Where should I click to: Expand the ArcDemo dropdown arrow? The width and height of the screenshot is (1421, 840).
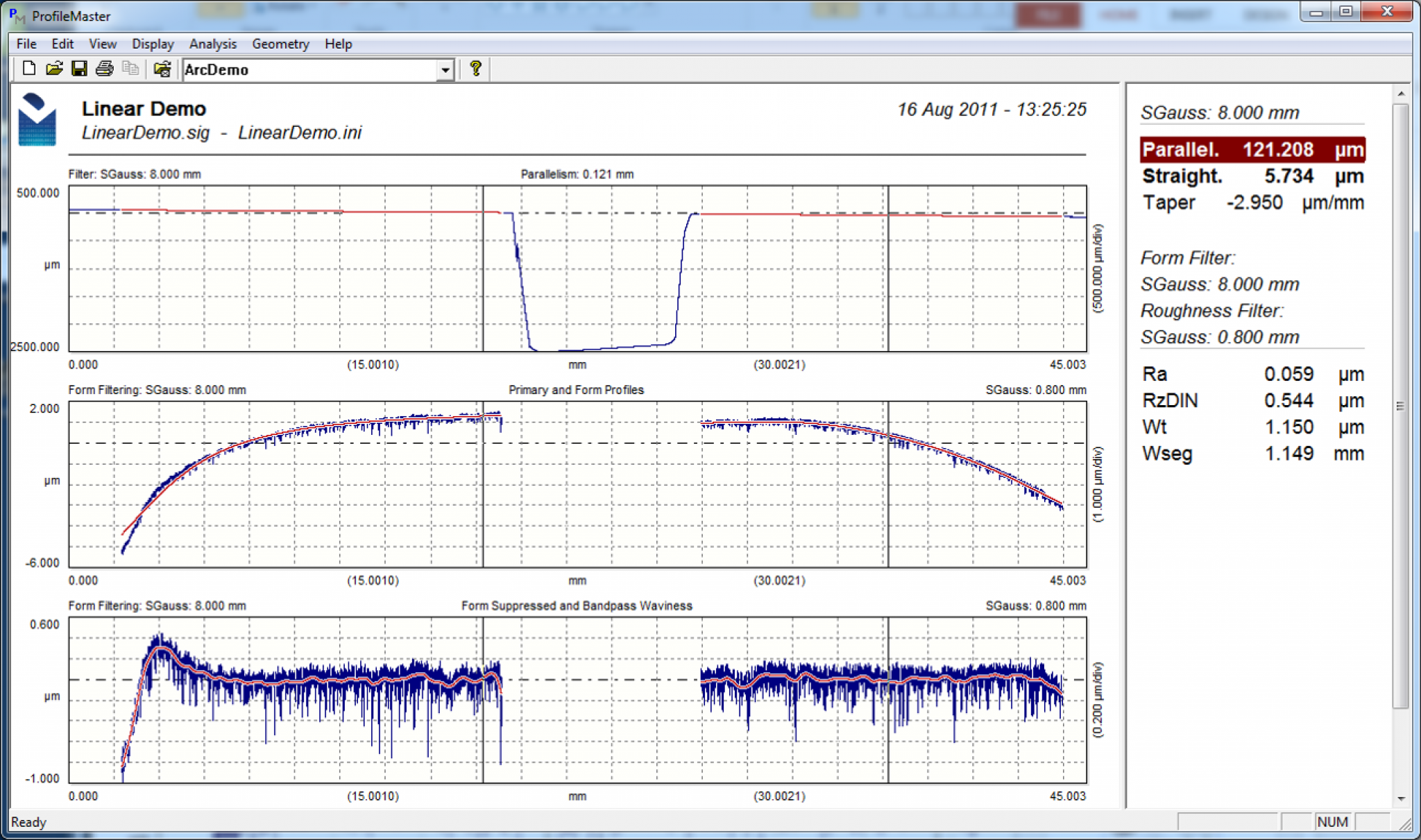click(x=445, y=70)
